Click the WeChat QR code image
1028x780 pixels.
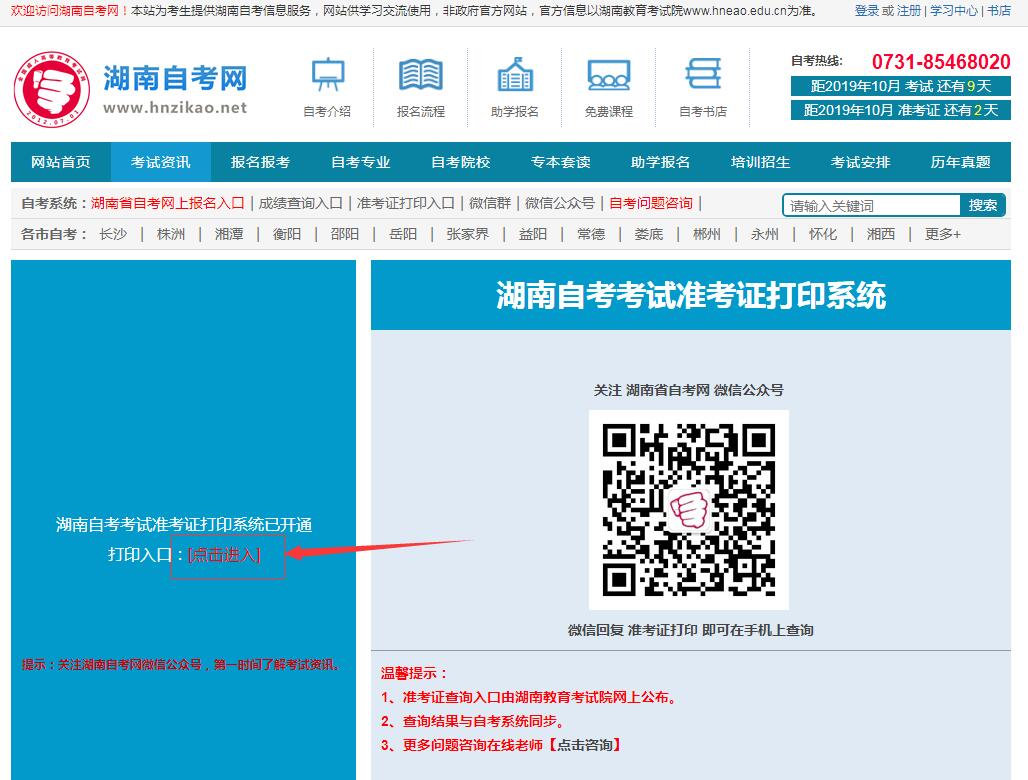688,509
